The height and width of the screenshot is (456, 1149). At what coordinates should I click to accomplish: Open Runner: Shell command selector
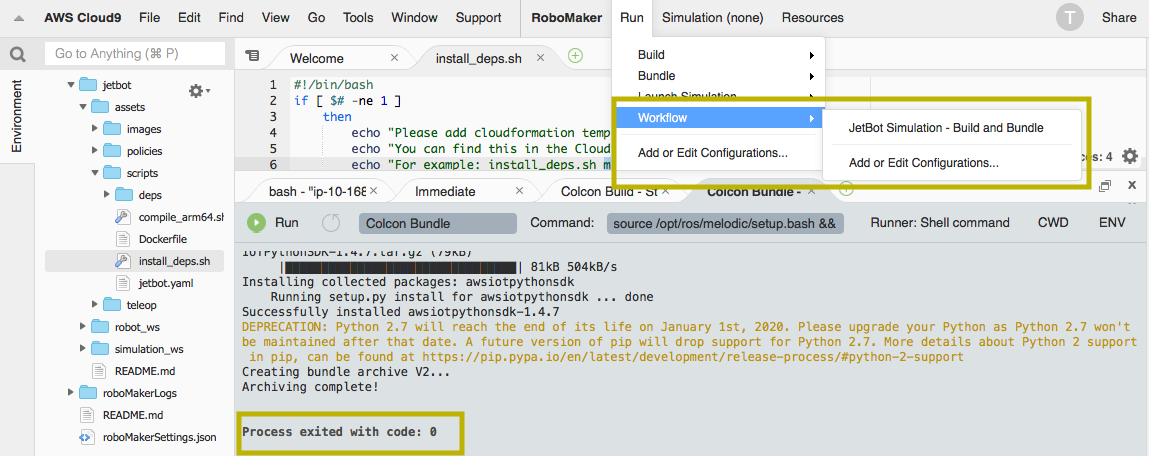tap(939, 223)
